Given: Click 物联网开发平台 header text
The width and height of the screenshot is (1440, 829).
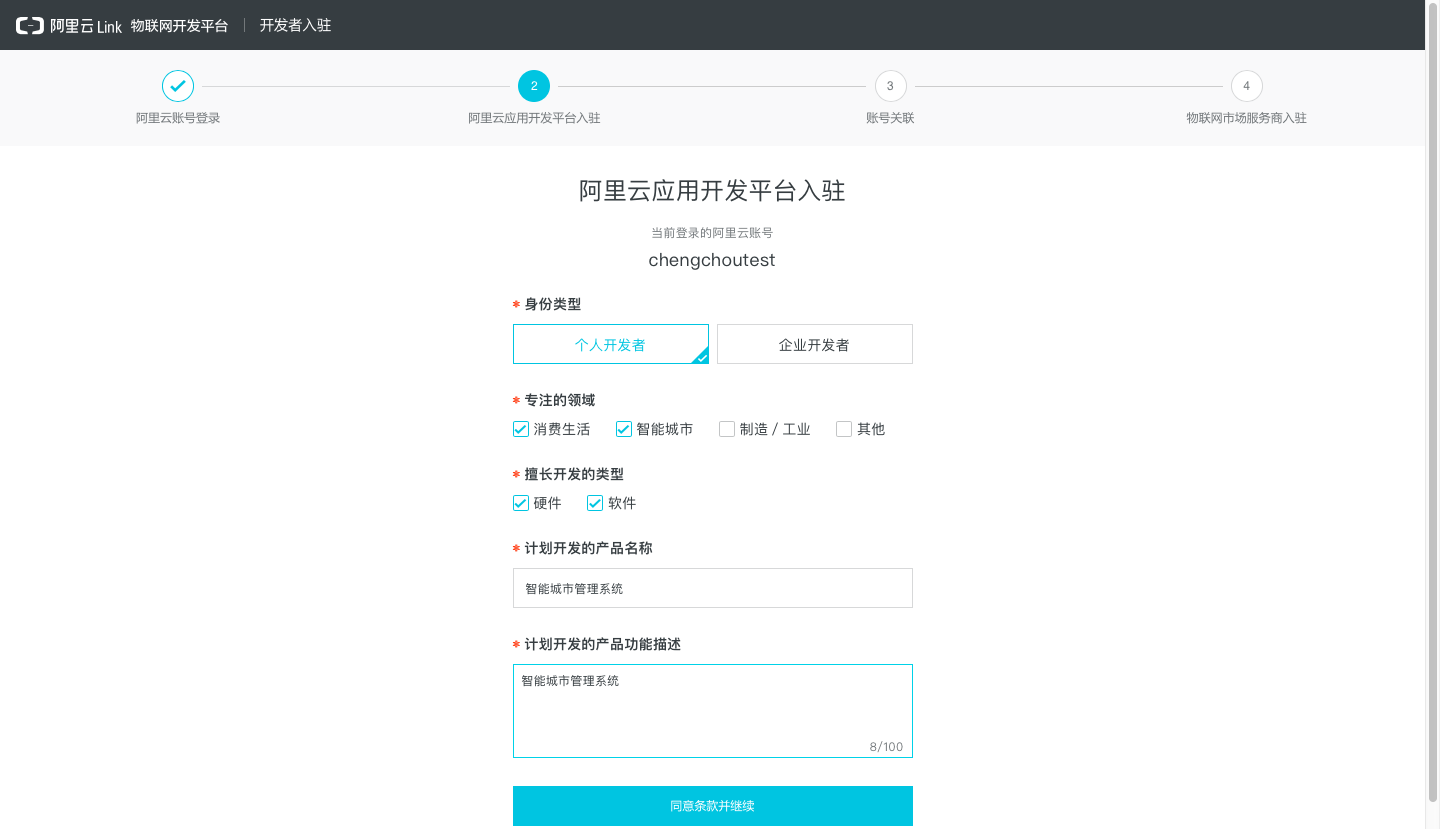Looking at the screenshot, I should [x=179, y=26].
